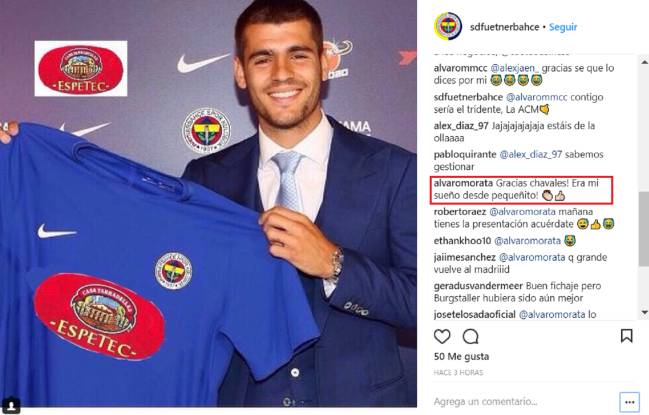Screen dimensions: 649x415
Task: Open sdfuetnerbahce profile avatar
Action: point(448,26)
